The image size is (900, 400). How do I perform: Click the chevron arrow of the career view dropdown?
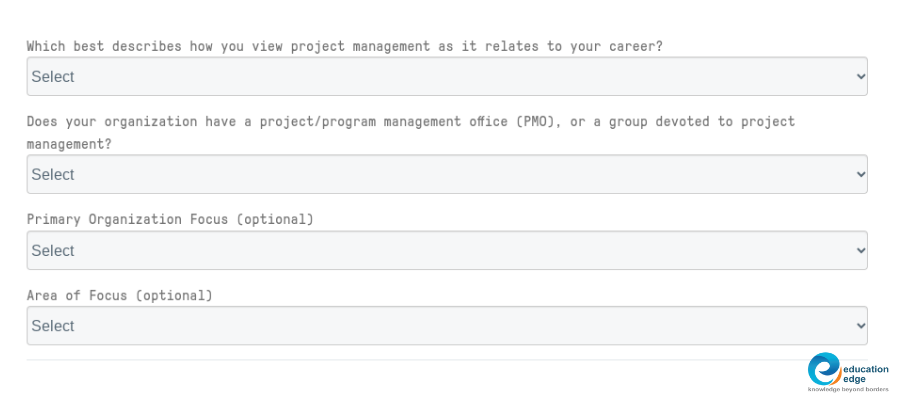coord(860,76)
